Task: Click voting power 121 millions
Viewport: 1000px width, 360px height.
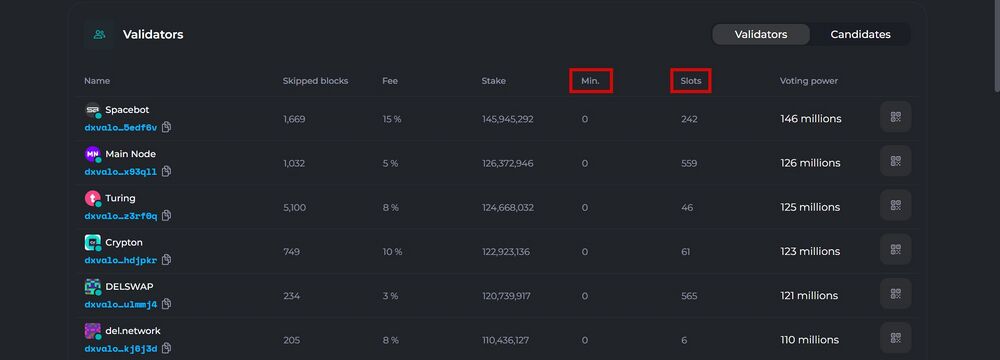Action: [809, 296]
